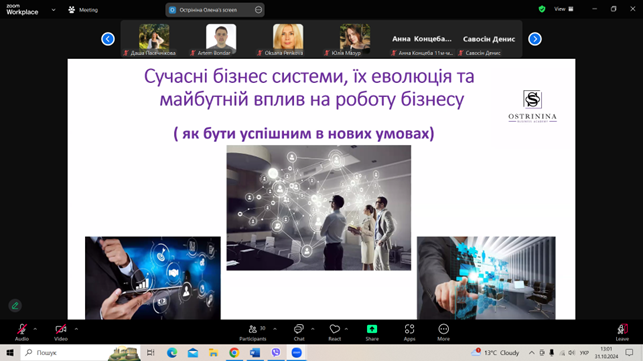This screenshot has height=361, width=643.
Task: Open Windows Start menu
Action: (10, 353)
